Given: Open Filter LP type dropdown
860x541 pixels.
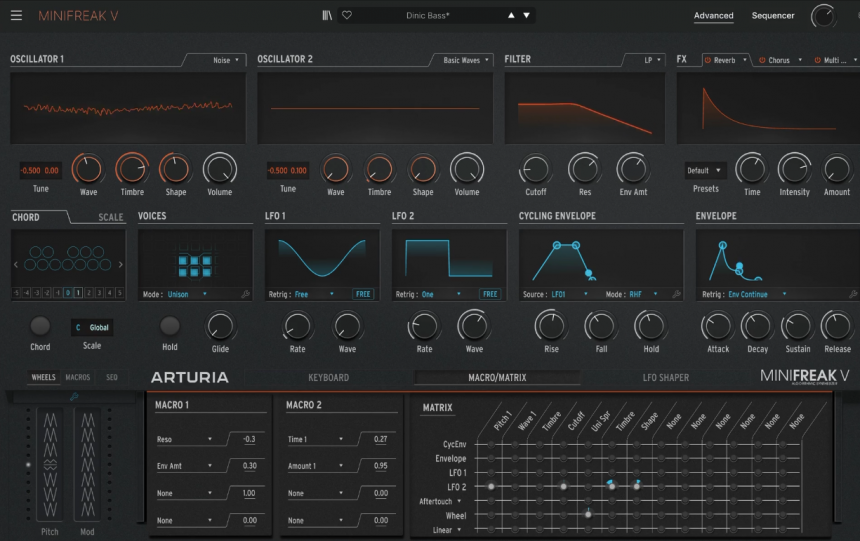Looking at the screenshot, I should coord(652,60).
